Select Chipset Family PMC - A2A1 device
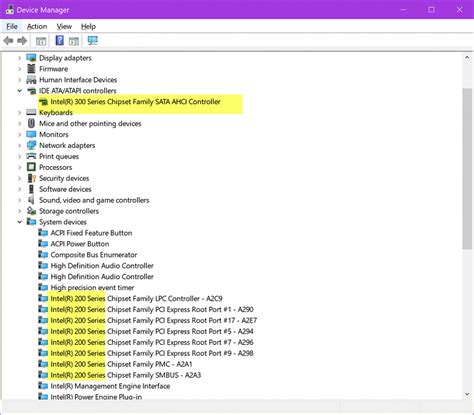 pos(121,364)
